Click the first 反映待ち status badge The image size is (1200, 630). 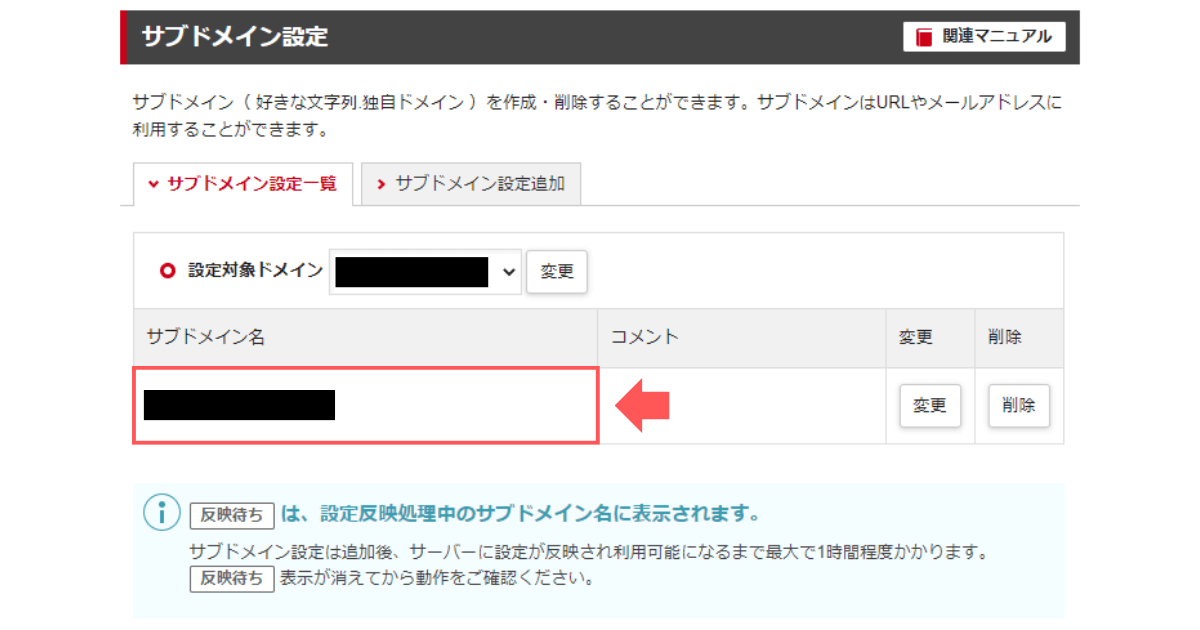coord(232,515)
